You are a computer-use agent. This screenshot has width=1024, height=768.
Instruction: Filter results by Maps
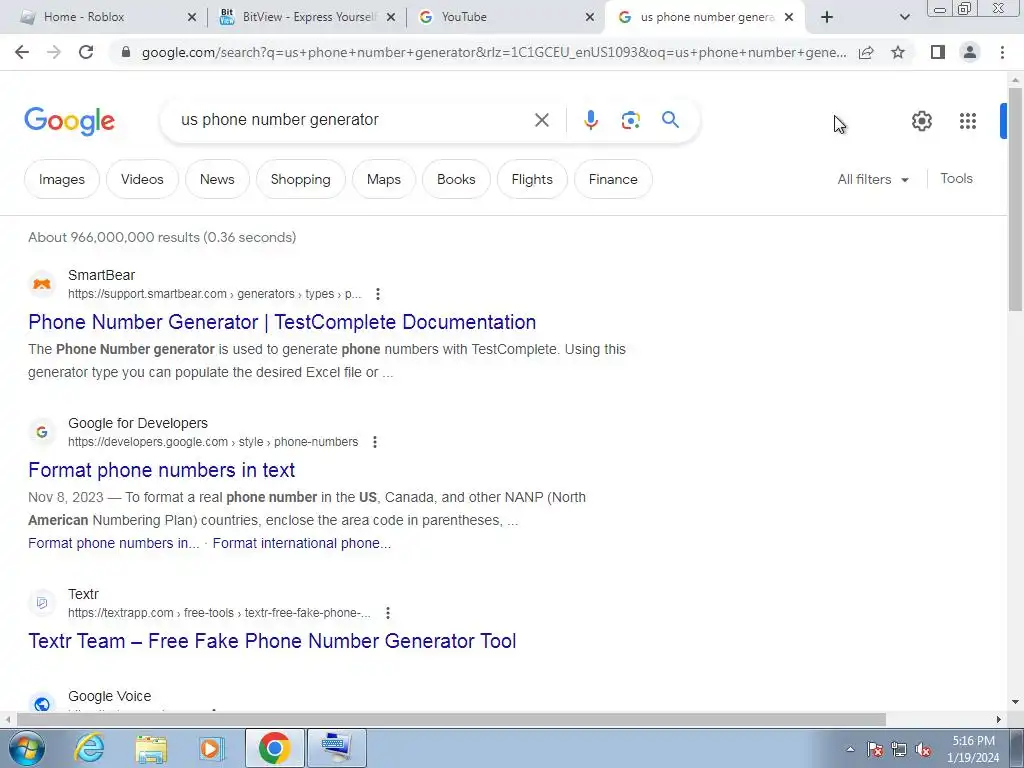click(384, 179)
